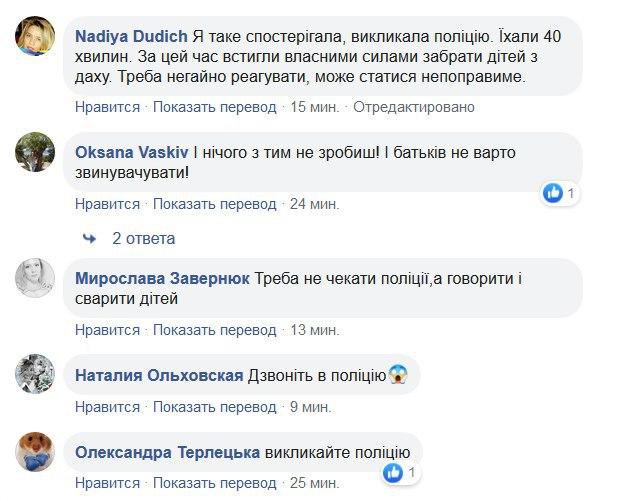
Task: Click the reply arrow icon beside 2 ответа
Action: (89, 239)
